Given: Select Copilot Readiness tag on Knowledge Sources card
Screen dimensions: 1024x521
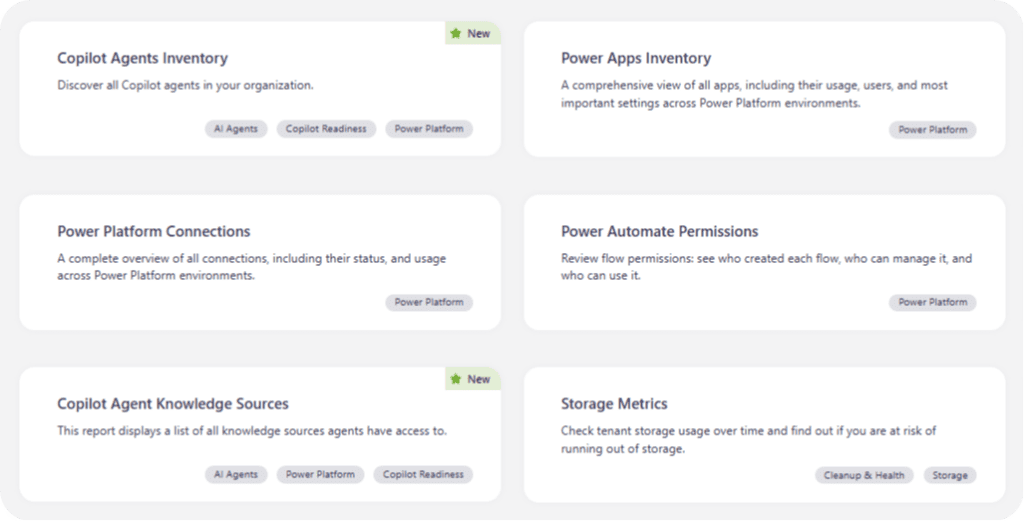Looking at the screenshot, I should (423, 475).
